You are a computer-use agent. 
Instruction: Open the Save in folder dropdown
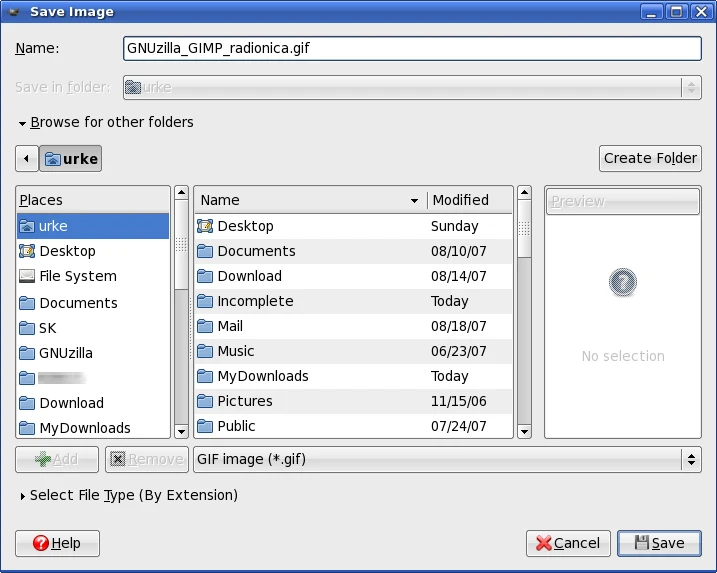(x=412, y=87)
